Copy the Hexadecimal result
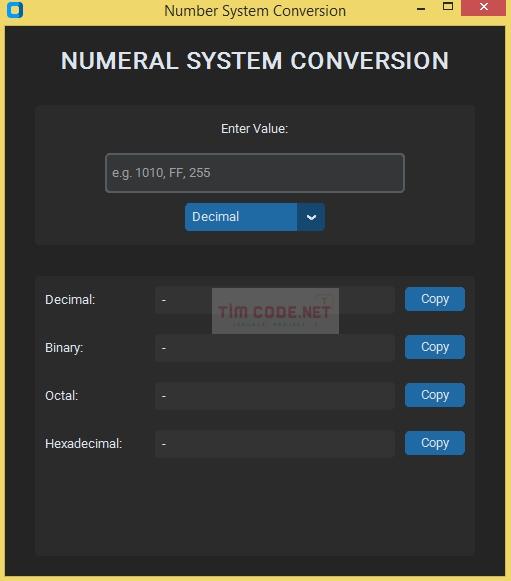 click(435, 443)
